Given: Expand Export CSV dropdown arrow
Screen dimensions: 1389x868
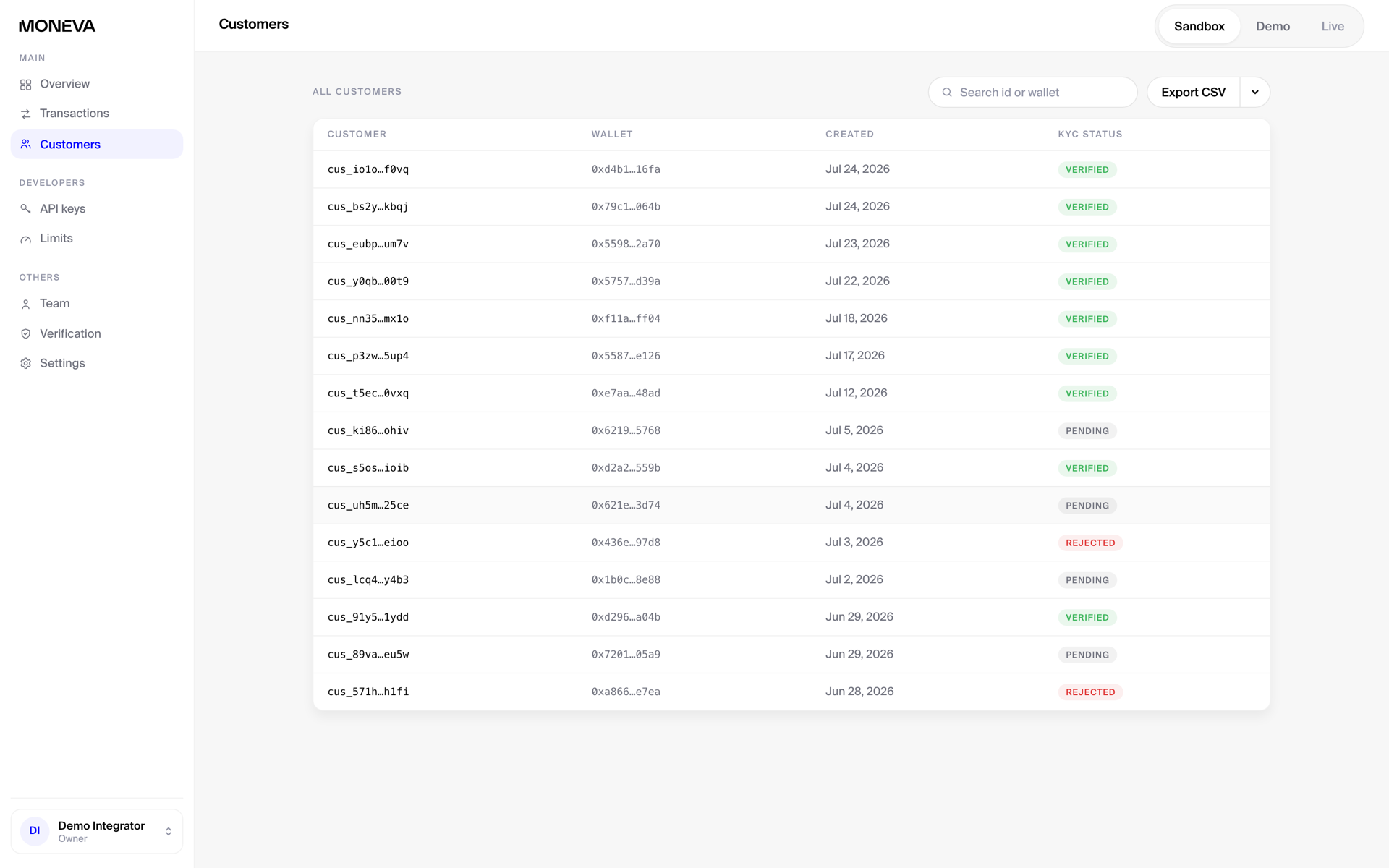Looking at the screenshot, I should coord(1255,93).
